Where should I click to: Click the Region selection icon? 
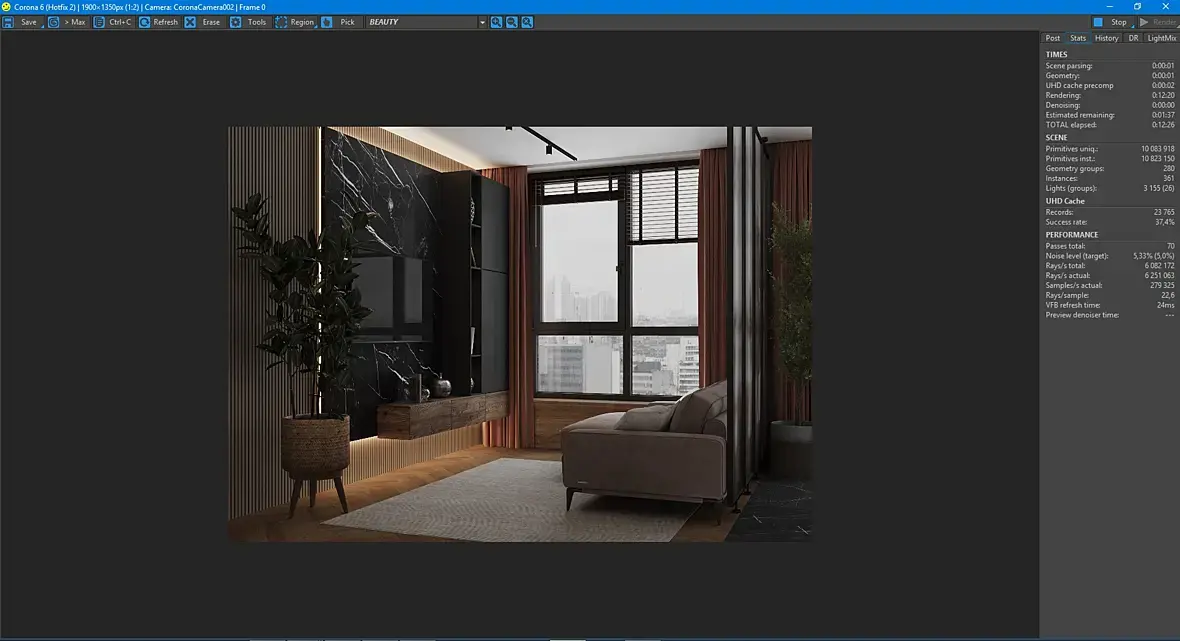[x=281, y=23]
